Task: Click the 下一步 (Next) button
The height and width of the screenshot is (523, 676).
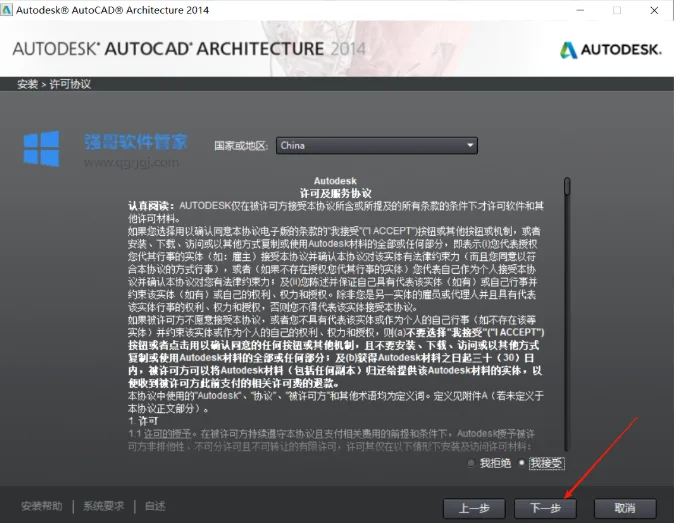Action: pos(545,508)
